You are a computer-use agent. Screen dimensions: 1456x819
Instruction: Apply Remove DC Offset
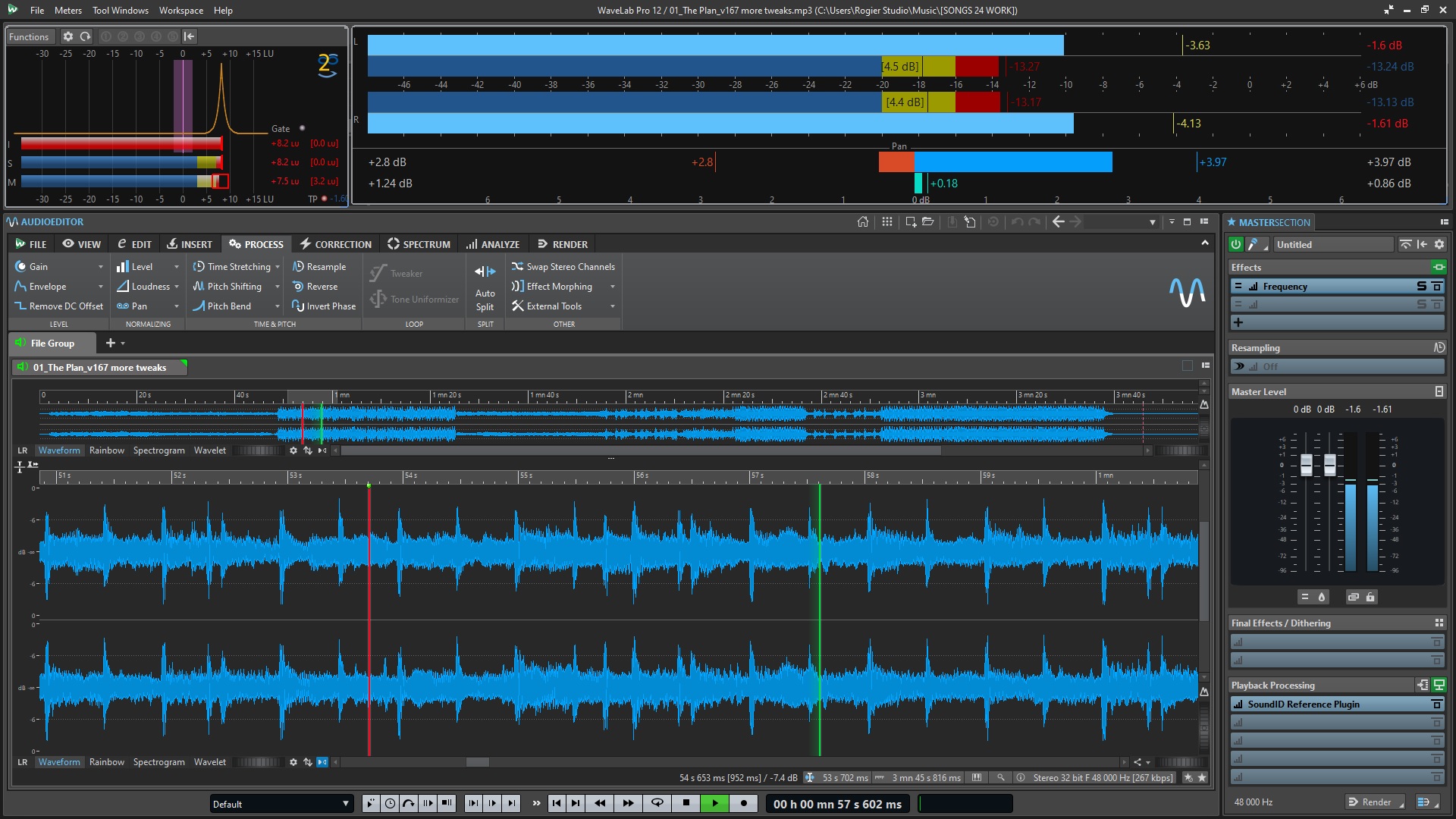(65, 306)
